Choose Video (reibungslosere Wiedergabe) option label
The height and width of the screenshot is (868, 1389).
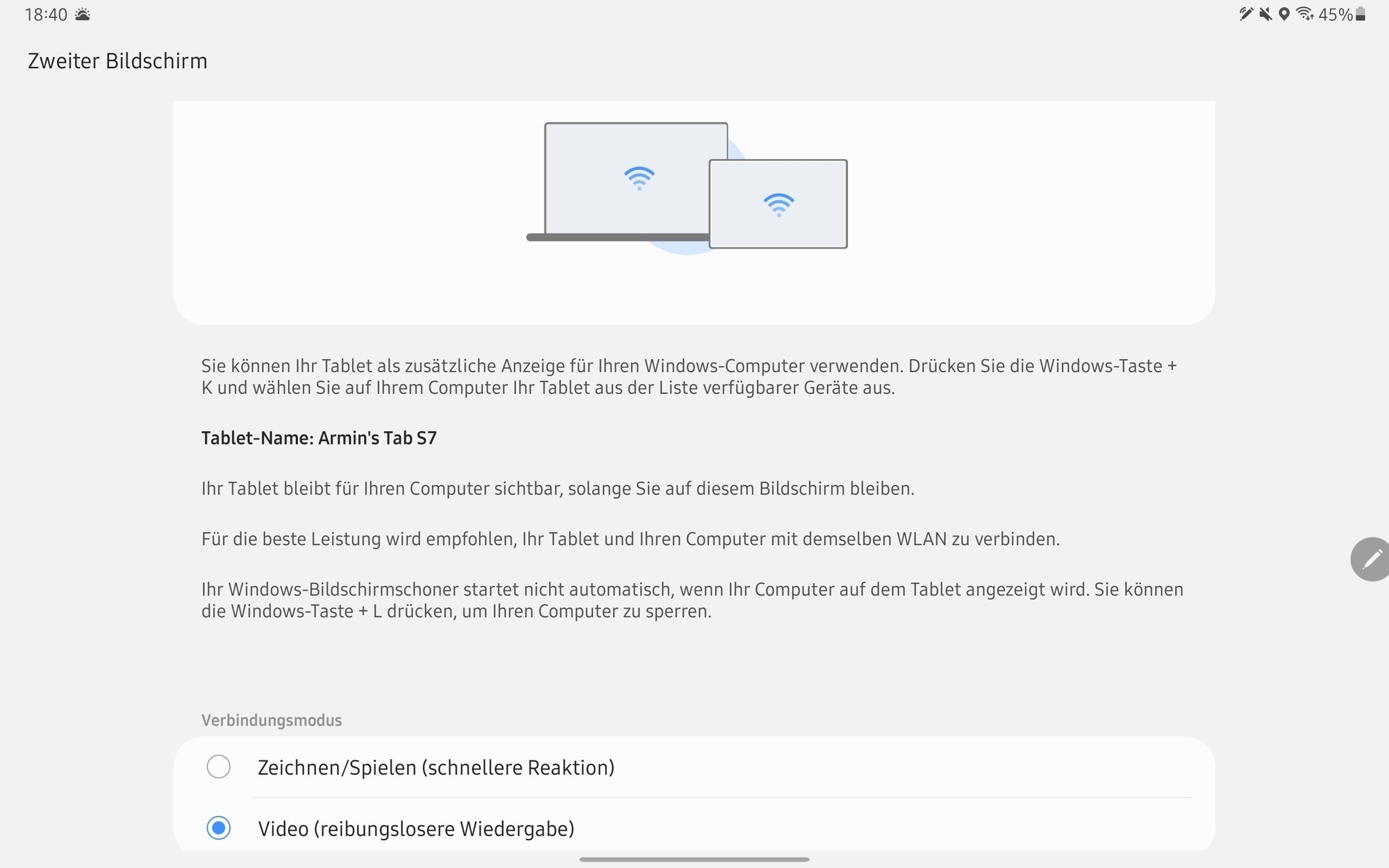click(416, 828)
